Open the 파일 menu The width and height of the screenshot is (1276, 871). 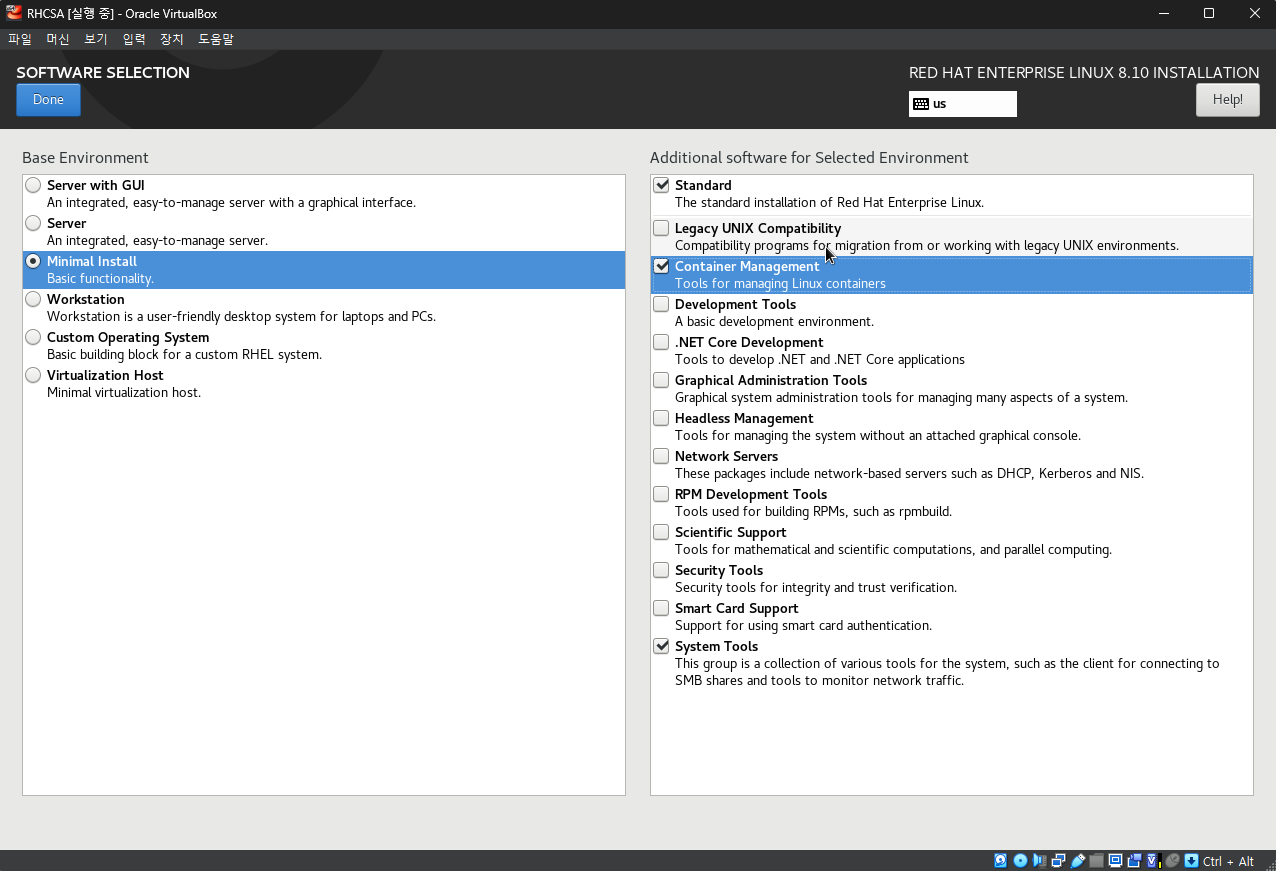click(x=20, y=39)
